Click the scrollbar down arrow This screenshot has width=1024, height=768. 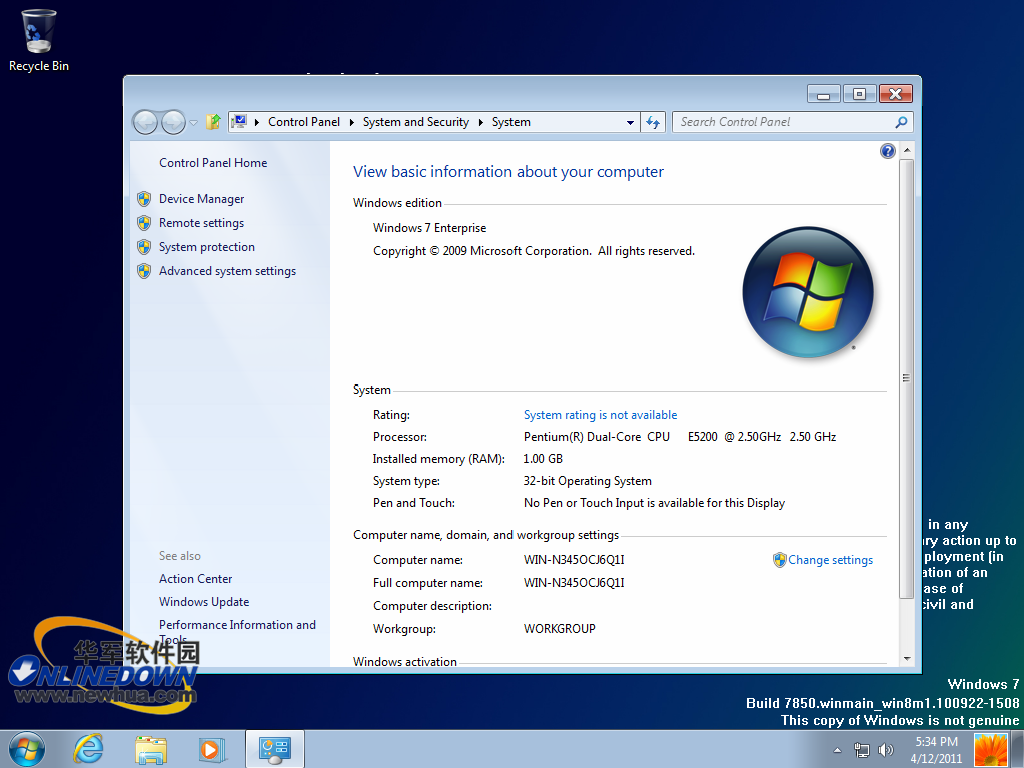click(906, 658)
